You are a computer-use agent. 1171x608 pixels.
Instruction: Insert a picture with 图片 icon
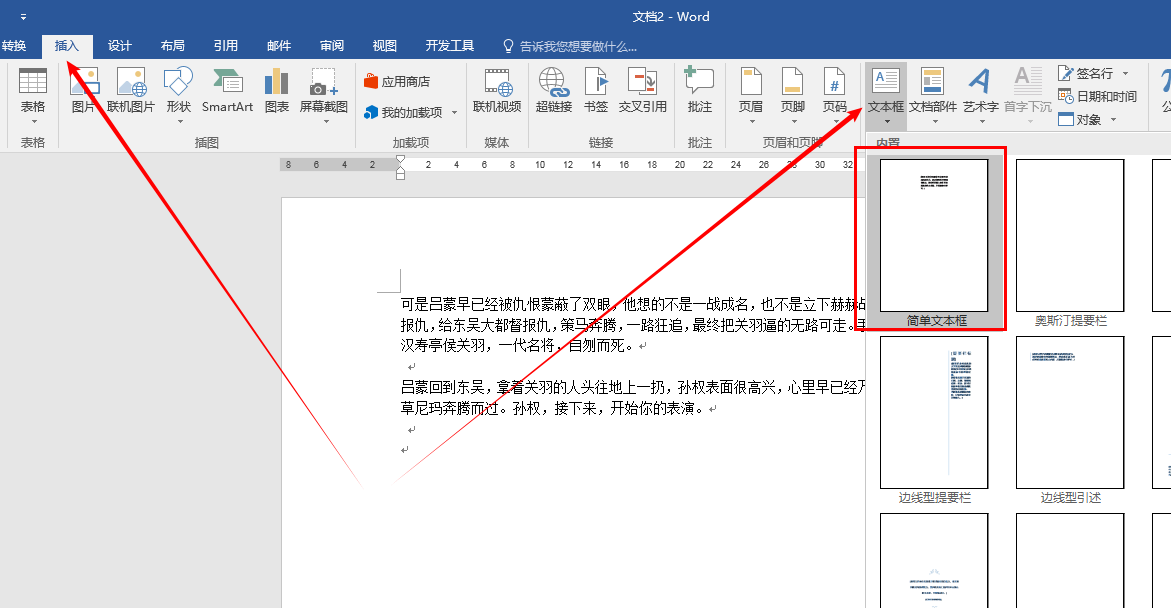click(84, 91)
